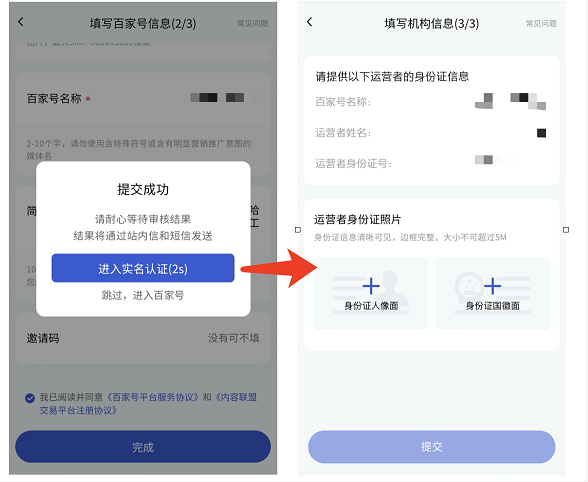The image size is (588, 482).
Task: Click 运营者身份证号 field value
Action: tap(497, 160)
